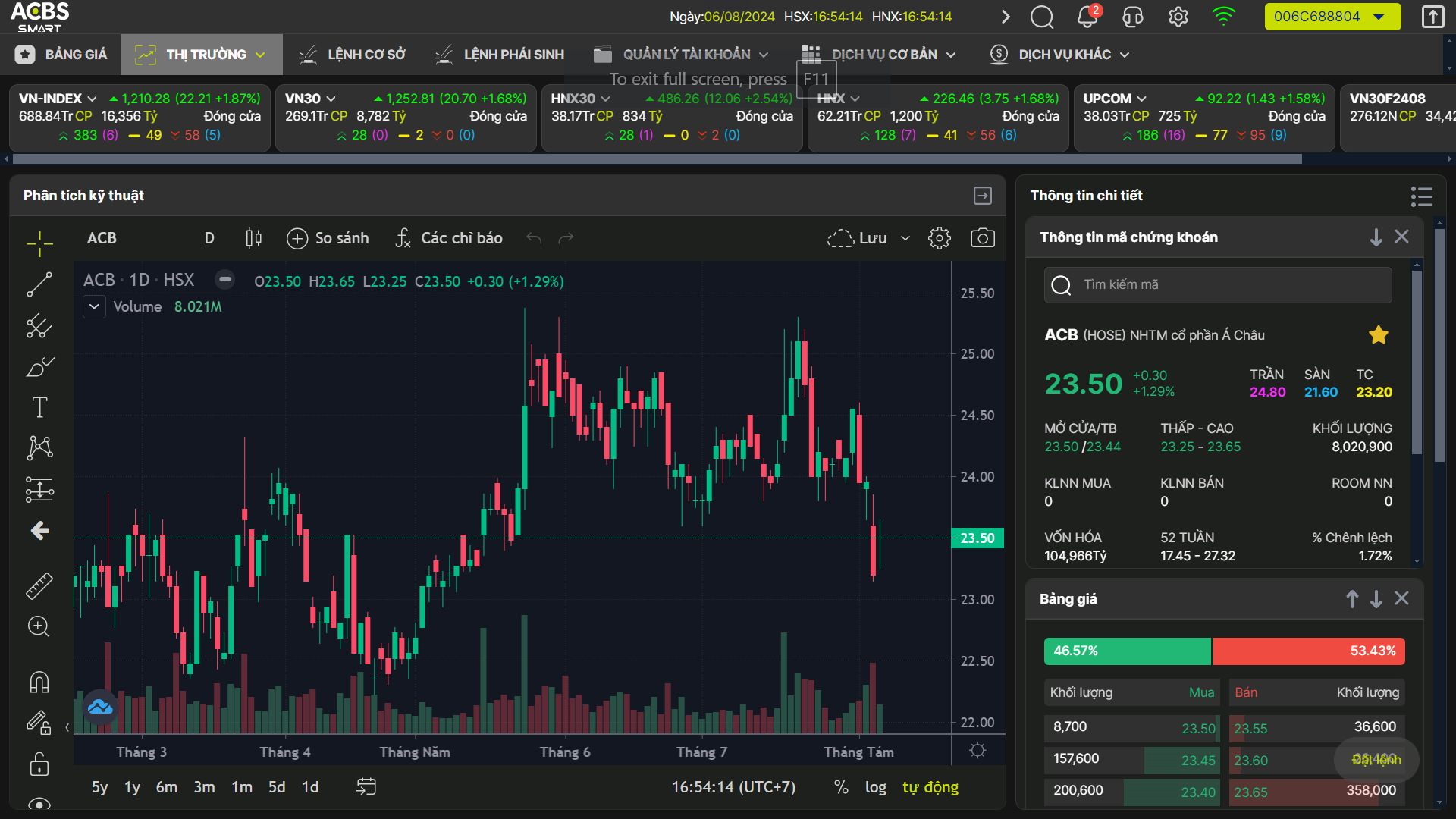
Task: Toggle percent scale on chart
Action: 841,787
